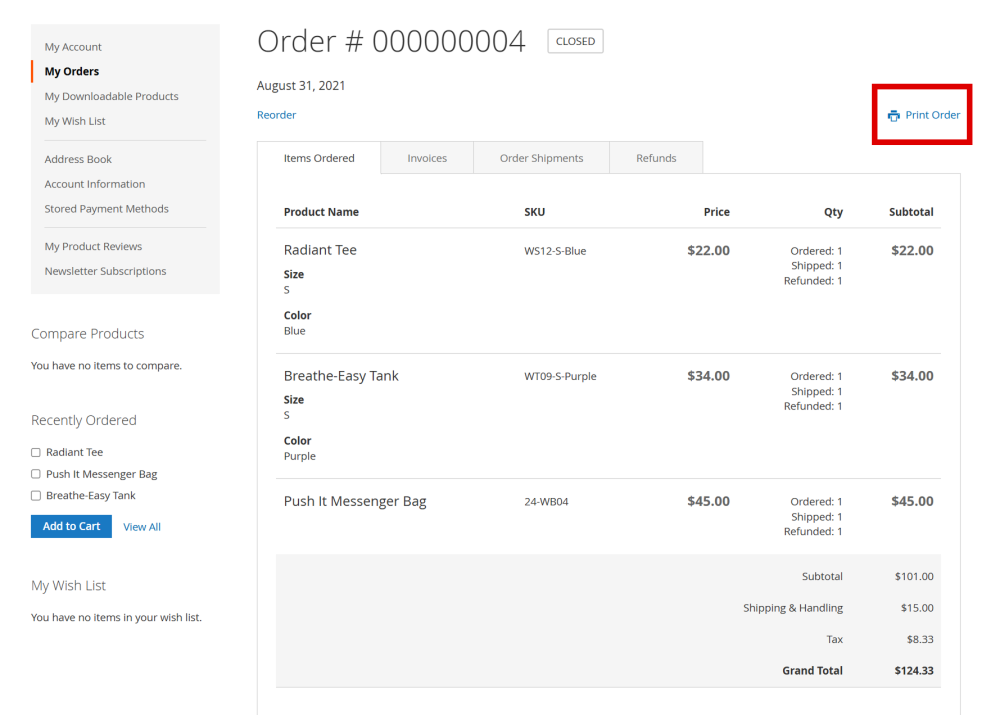1000x715 pixels.
Task: Click the Add to Cart button
Action: [71, 526]
